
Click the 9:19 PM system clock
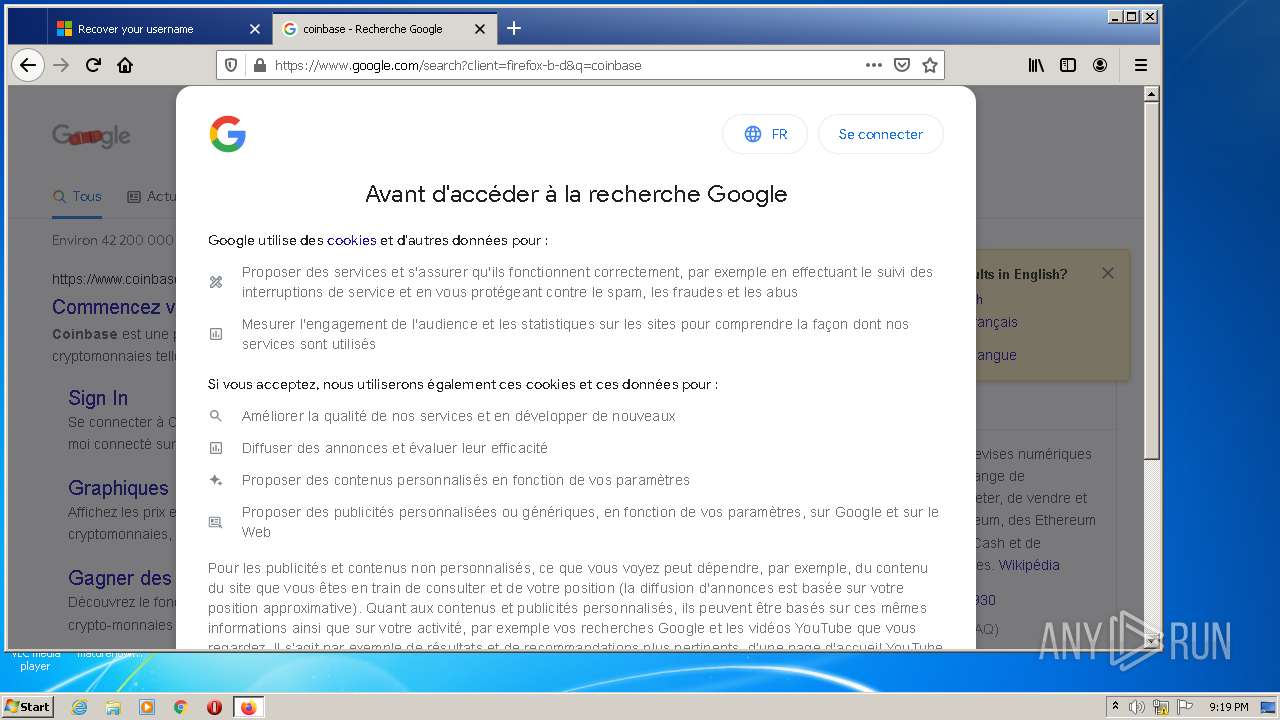coord(1228,707)
